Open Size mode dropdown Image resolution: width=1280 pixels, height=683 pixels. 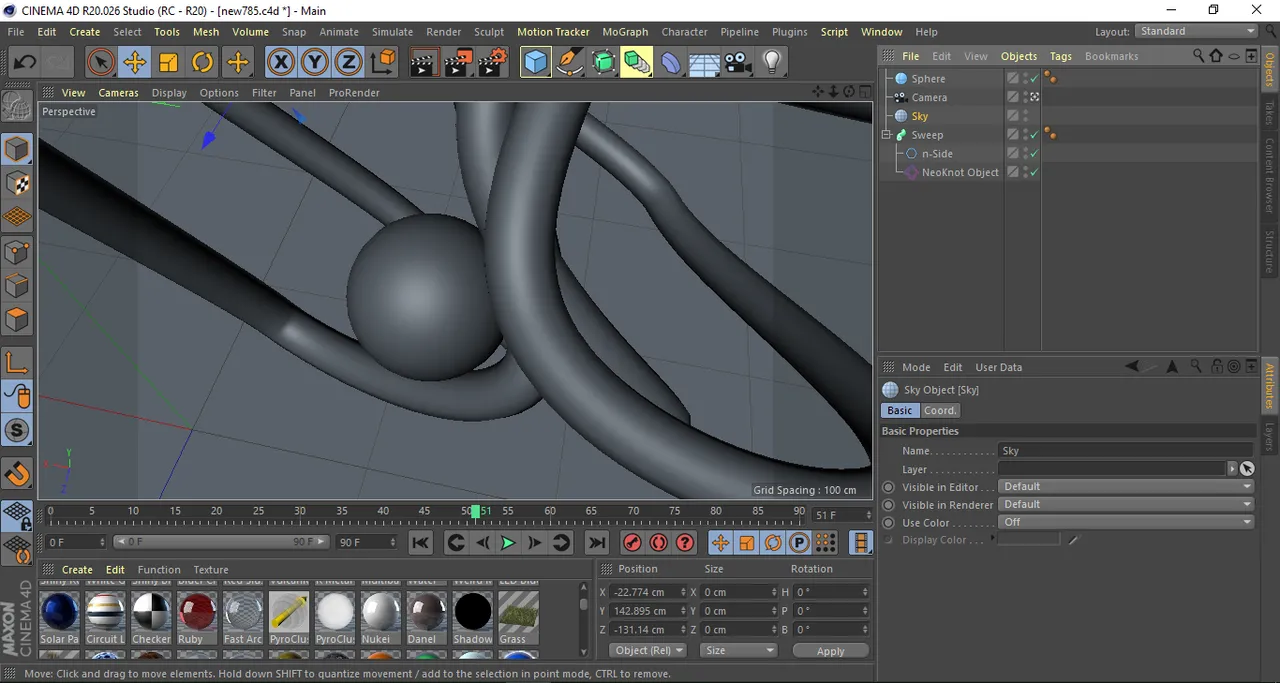pos(738,650)
